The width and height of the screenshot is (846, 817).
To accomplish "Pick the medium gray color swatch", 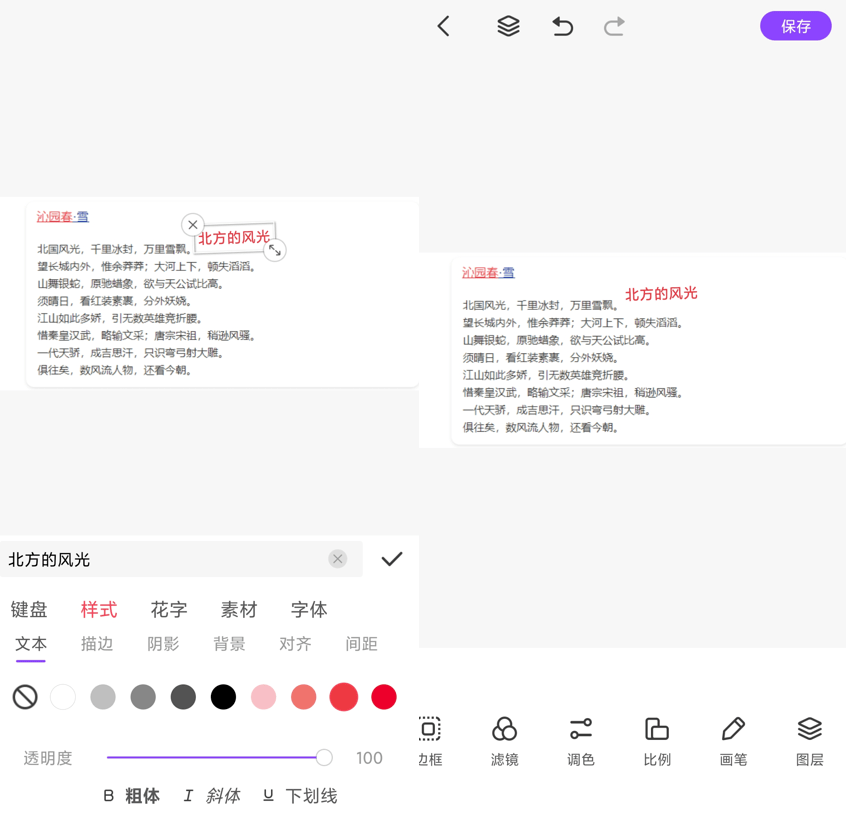I will pyautogui.click(x=143, y=697).
